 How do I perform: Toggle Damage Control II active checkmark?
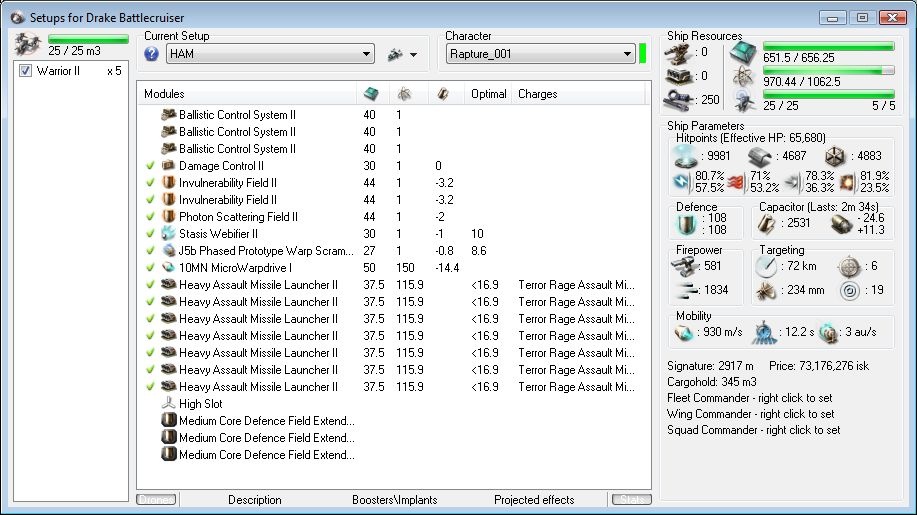click(150, 165)
